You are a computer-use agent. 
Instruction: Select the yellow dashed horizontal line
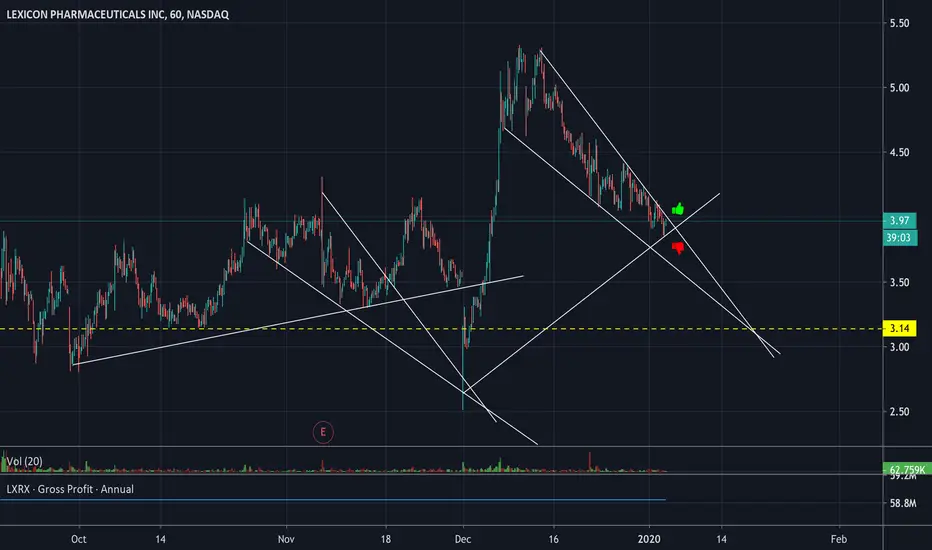coord(441,329)
